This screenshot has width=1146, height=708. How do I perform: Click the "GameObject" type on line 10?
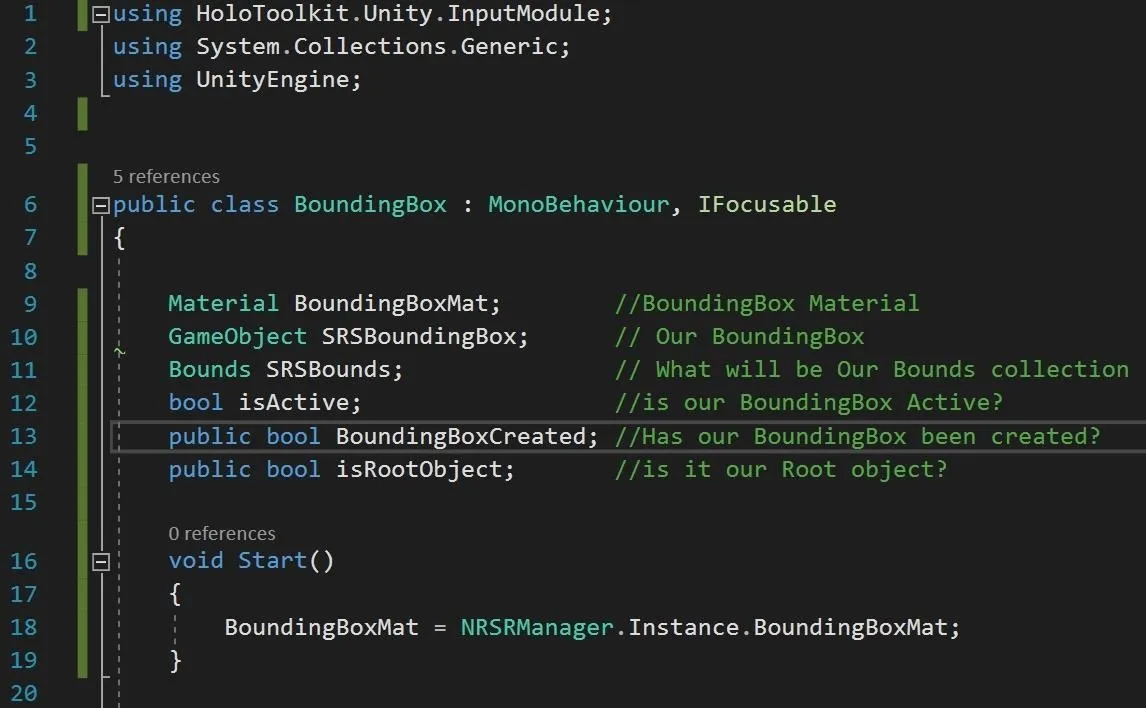(238, 336)
